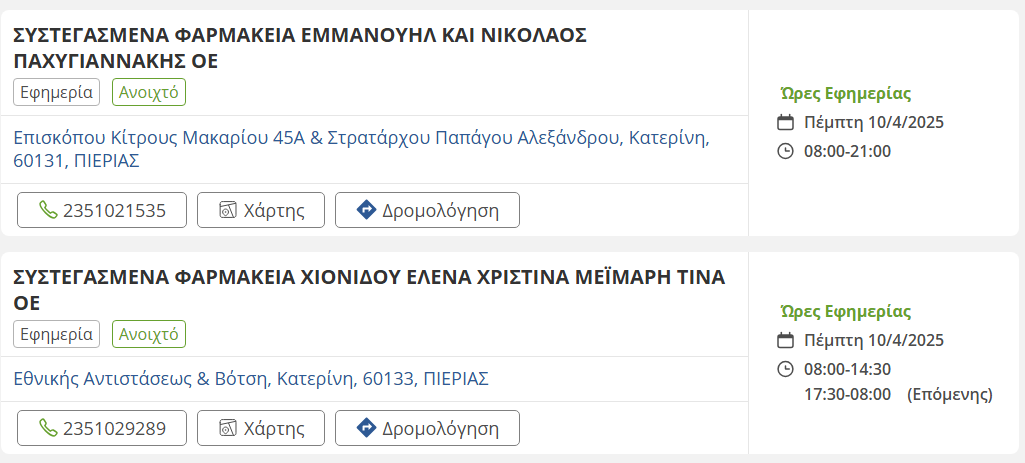Click directions icon in Χιονίδου pharmacy's Δρομολόγηση button

coord(366,429)
